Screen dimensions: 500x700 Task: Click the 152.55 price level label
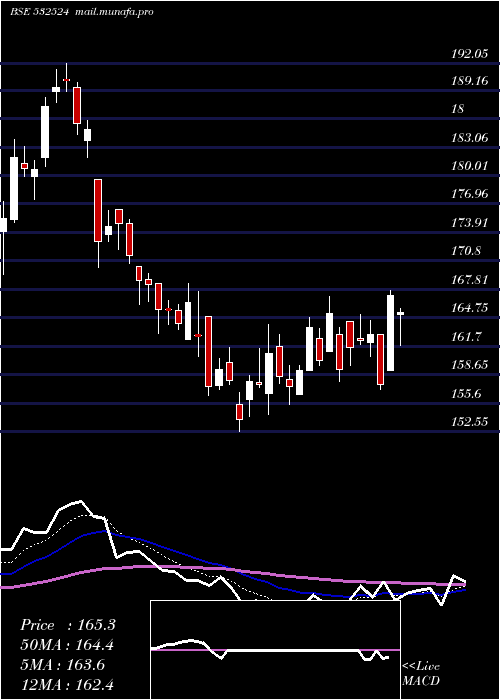click(x=470, y=422)
